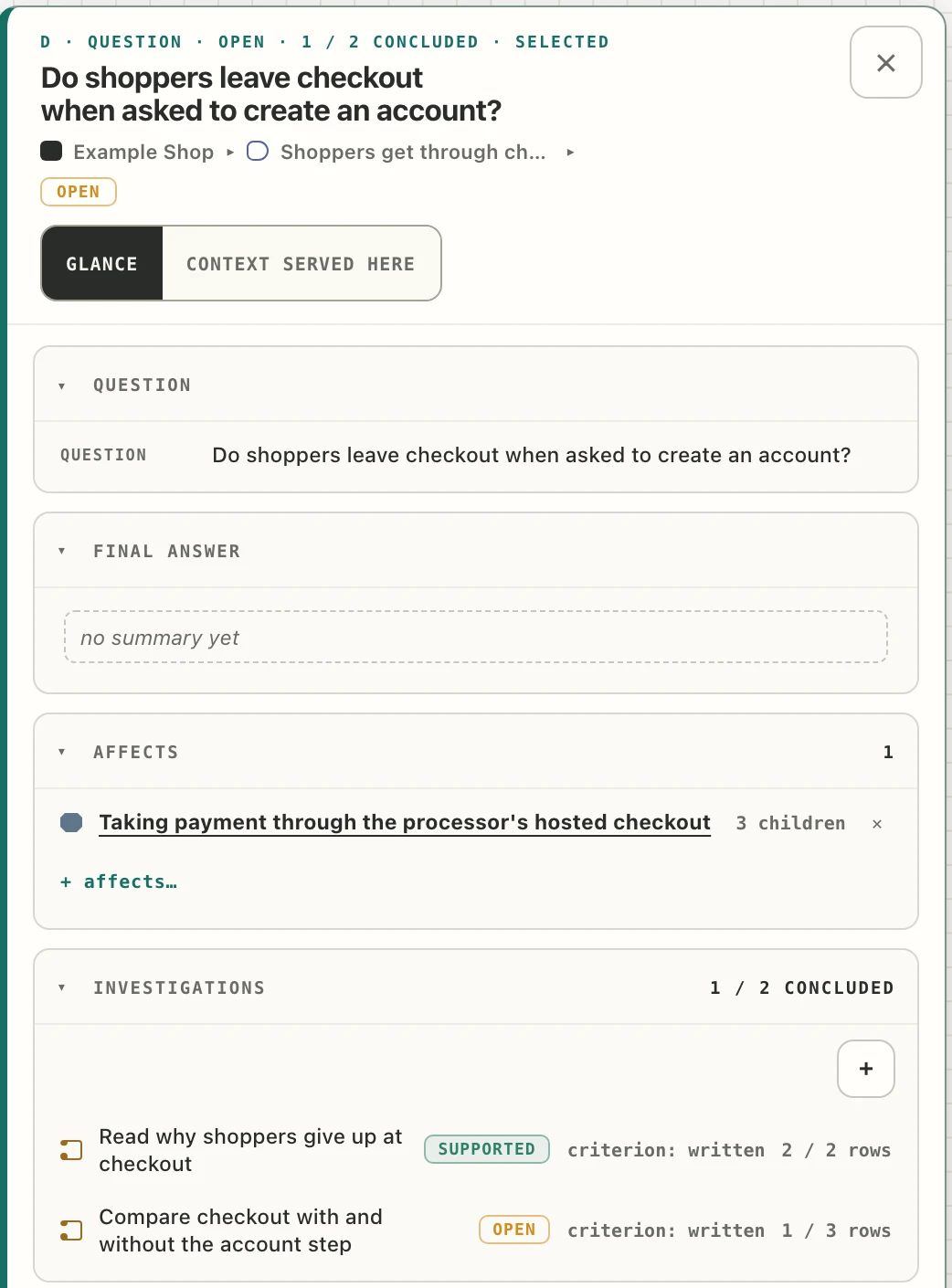
Task: Expand the arrow after Example Shop breadcrumb
Action: point(230,152)
